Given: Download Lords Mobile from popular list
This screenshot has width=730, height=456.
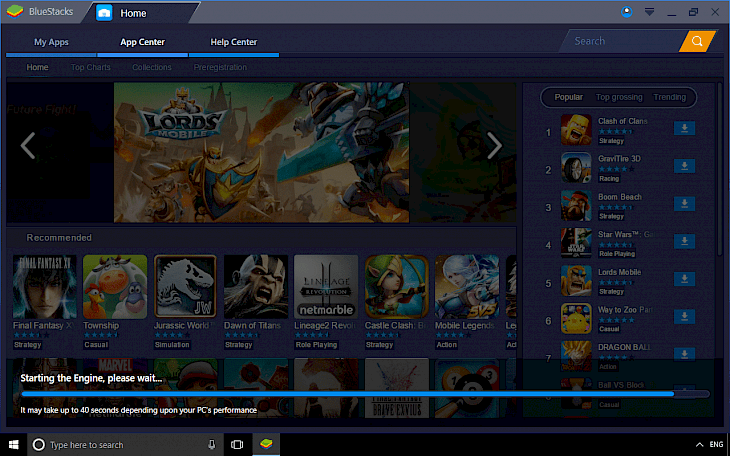Looking at the screenshot, I should [x=684, y=279].
